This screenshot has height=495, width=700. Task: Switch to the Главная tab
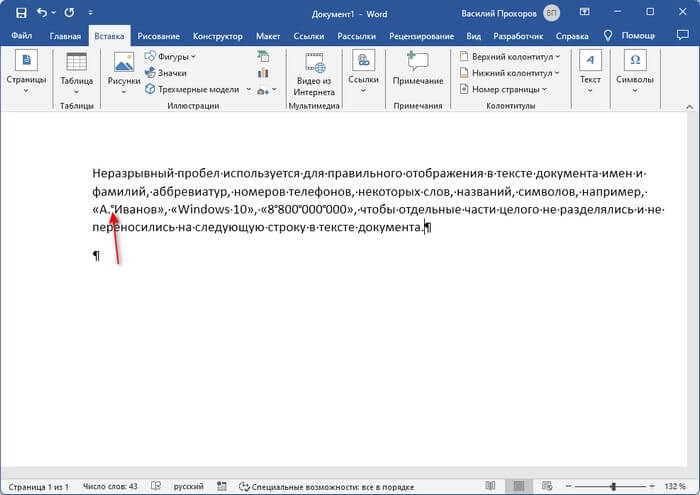tap(65, 36)
